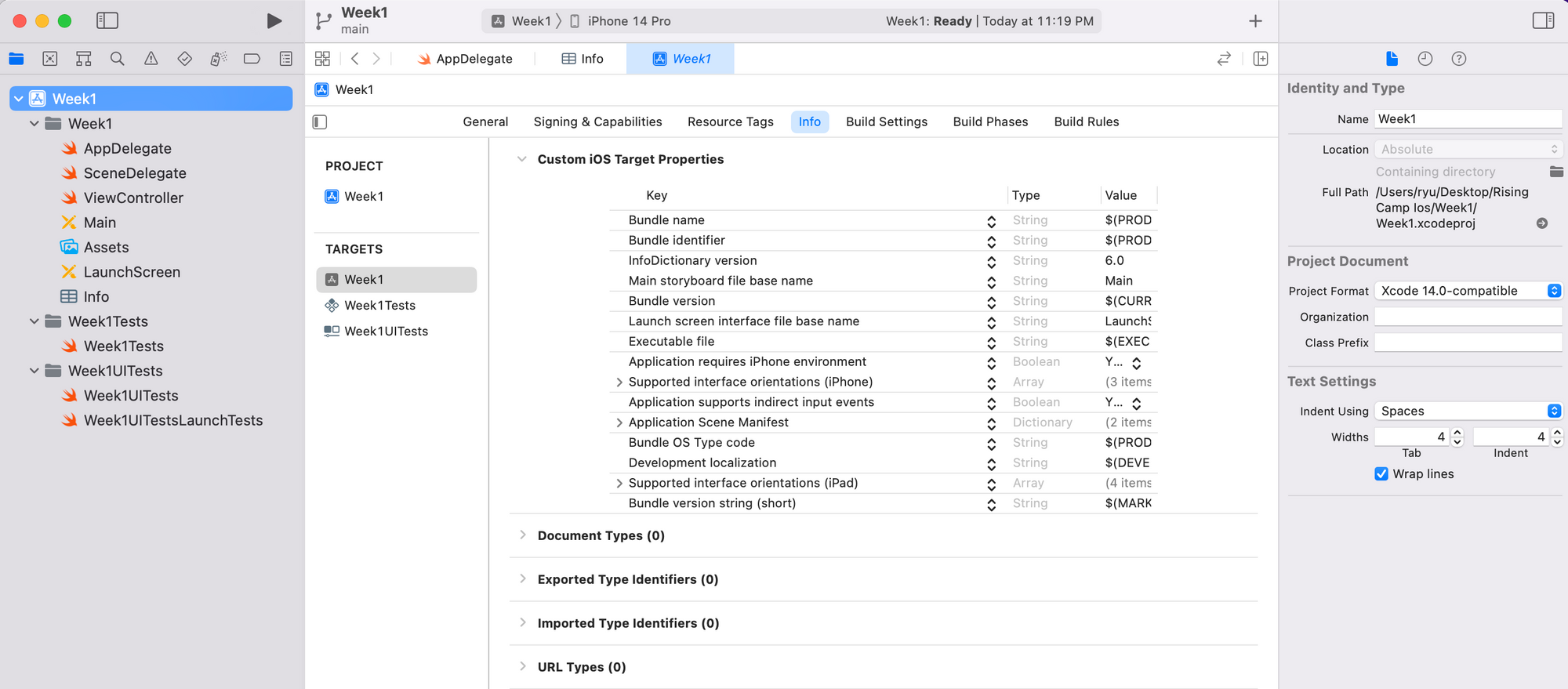Image resolution: width=1568 pixels, height=689 pixels.
Task: Show the File inspector
Action: click(1392, 59)
